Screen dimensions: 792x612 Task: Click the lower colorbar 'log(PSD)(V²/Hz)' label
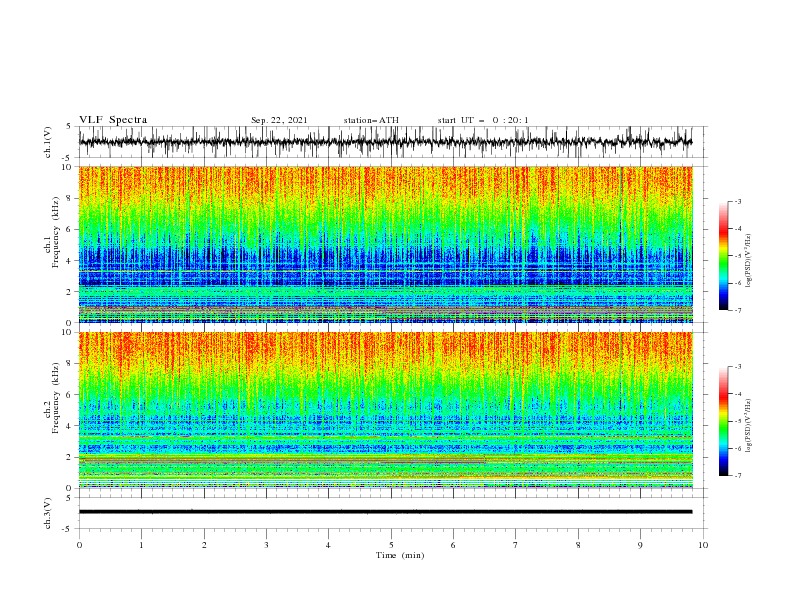748,426
